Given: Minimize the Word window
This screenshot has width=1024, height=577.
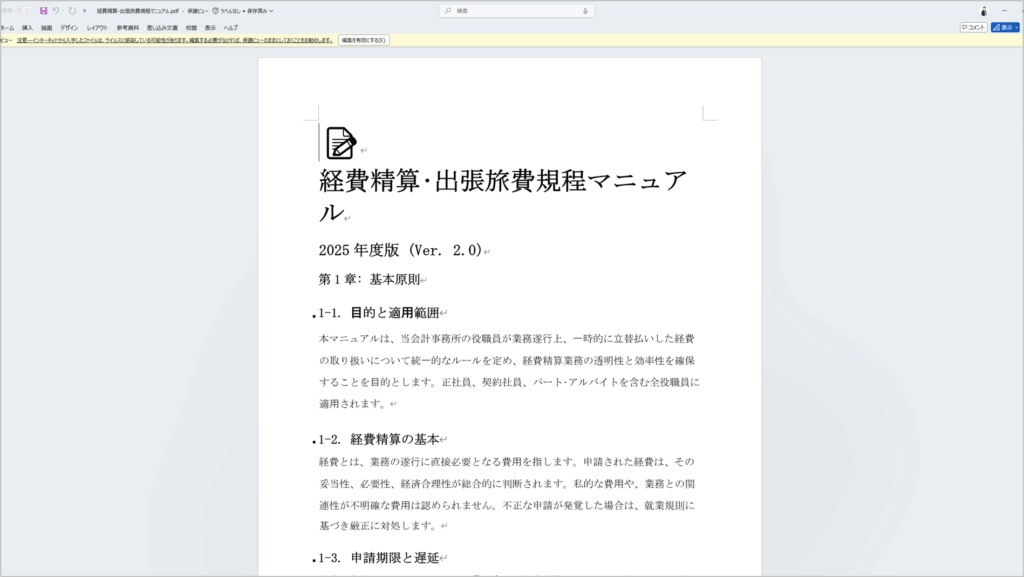Looking at the screenshot, I should (x=1004, y=11).
